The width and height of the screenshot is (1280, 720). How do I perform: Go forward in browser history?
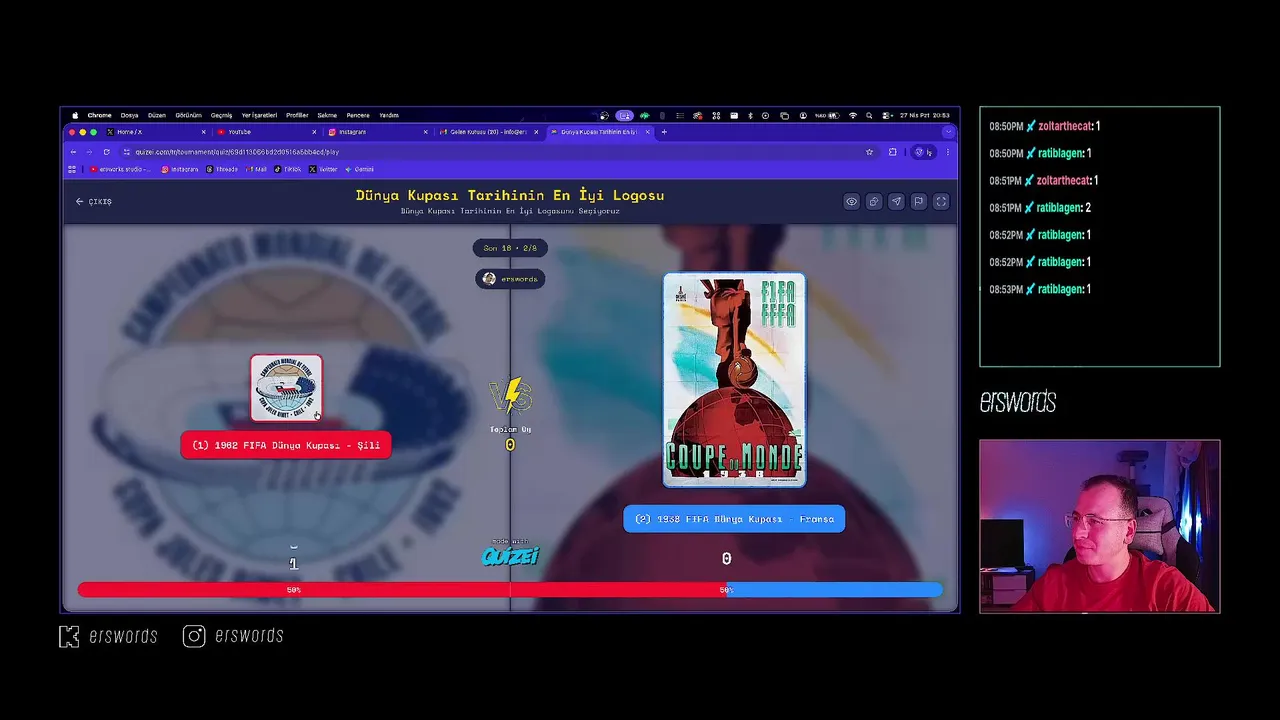89,152
